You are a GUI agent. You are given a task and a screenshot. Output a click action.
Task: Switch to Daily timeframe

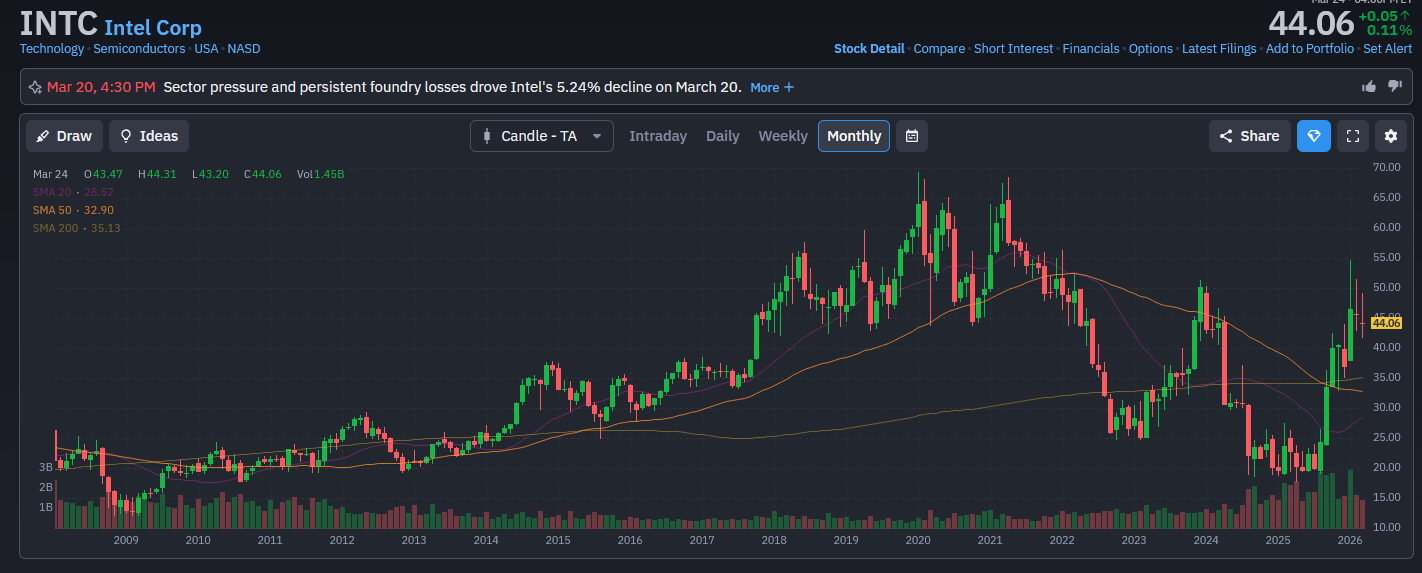point(723,136)
